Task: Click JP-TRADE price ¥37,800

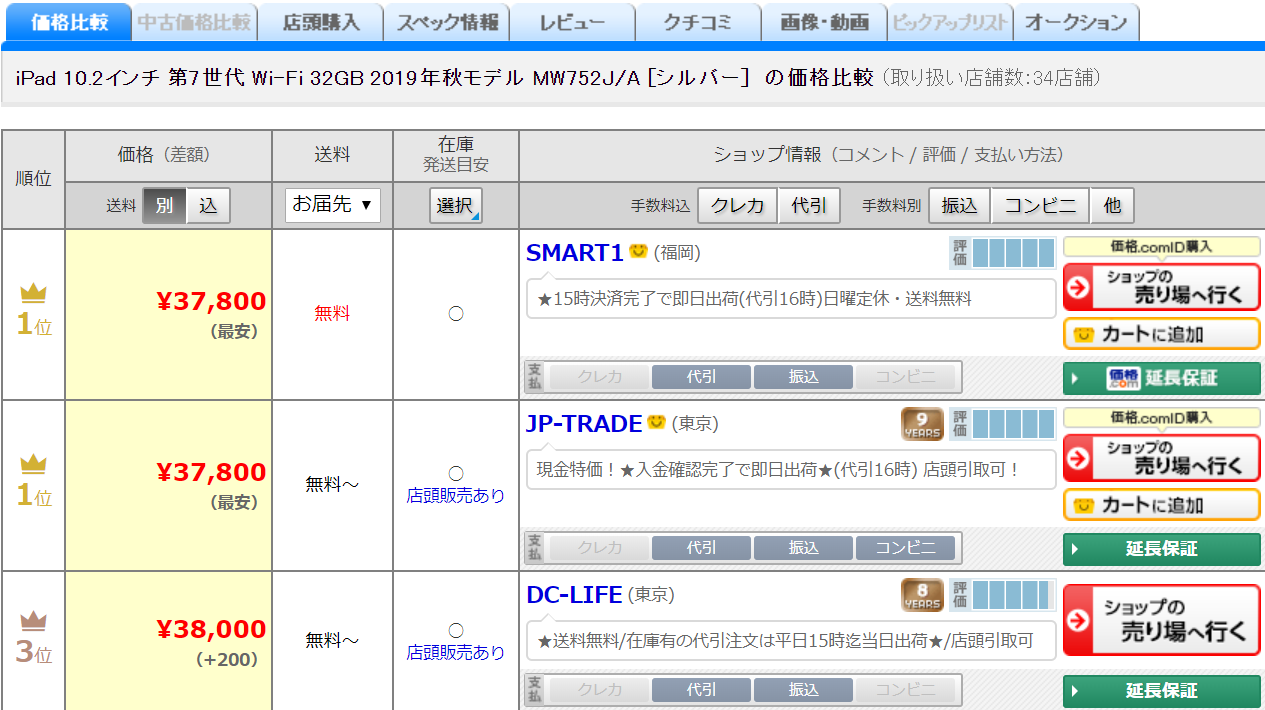Action: point(211,472)
